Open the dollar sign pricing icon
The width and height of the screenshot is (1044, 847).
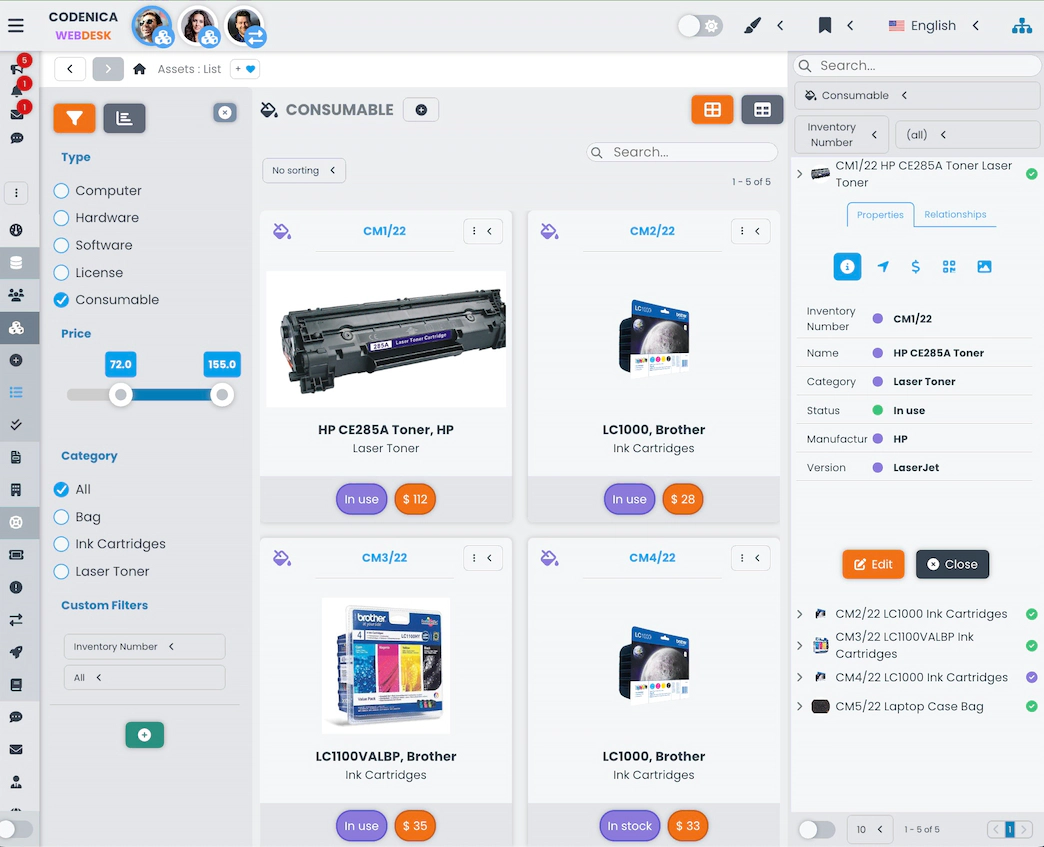(x=916, y=267)
